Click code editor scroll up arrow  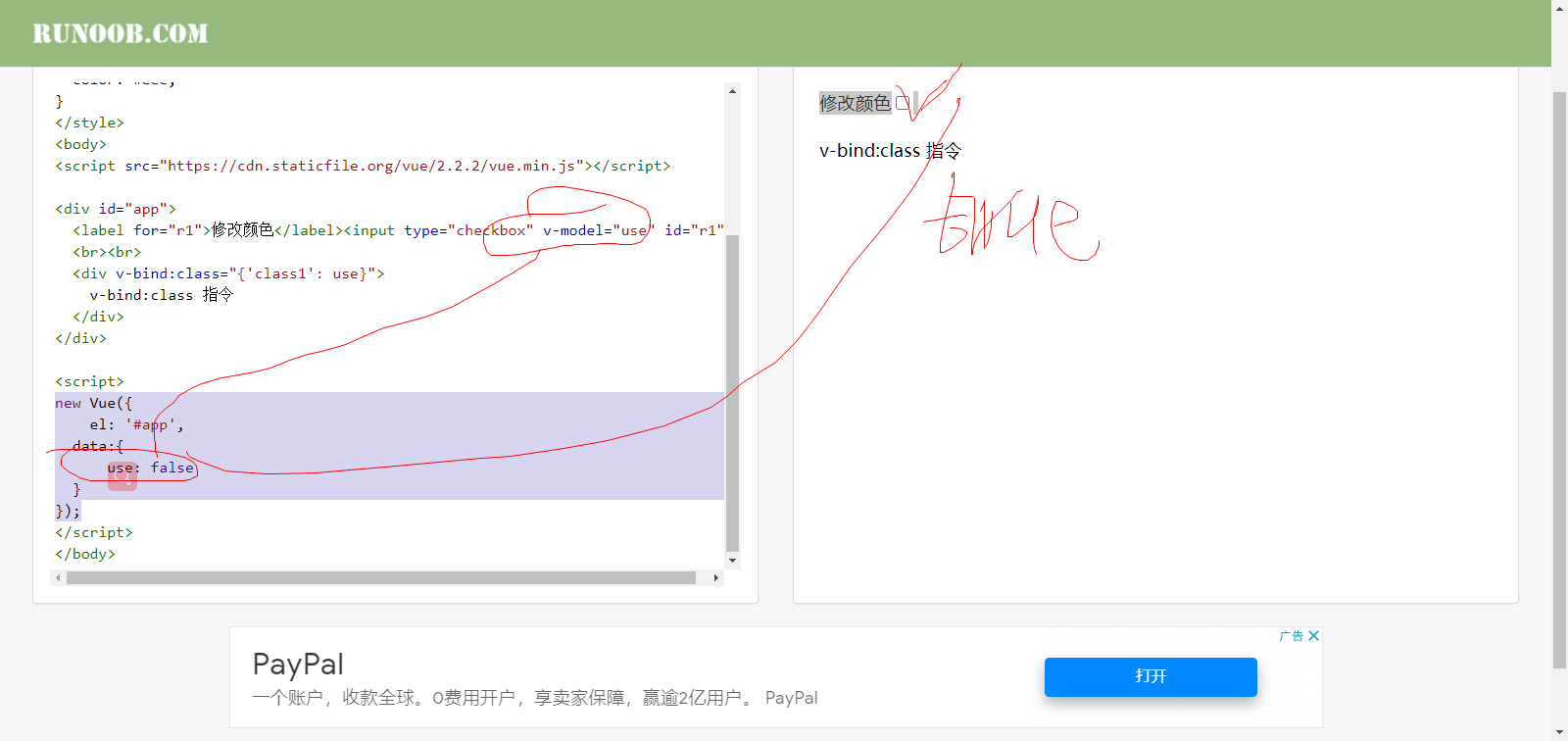click(732, 91)
